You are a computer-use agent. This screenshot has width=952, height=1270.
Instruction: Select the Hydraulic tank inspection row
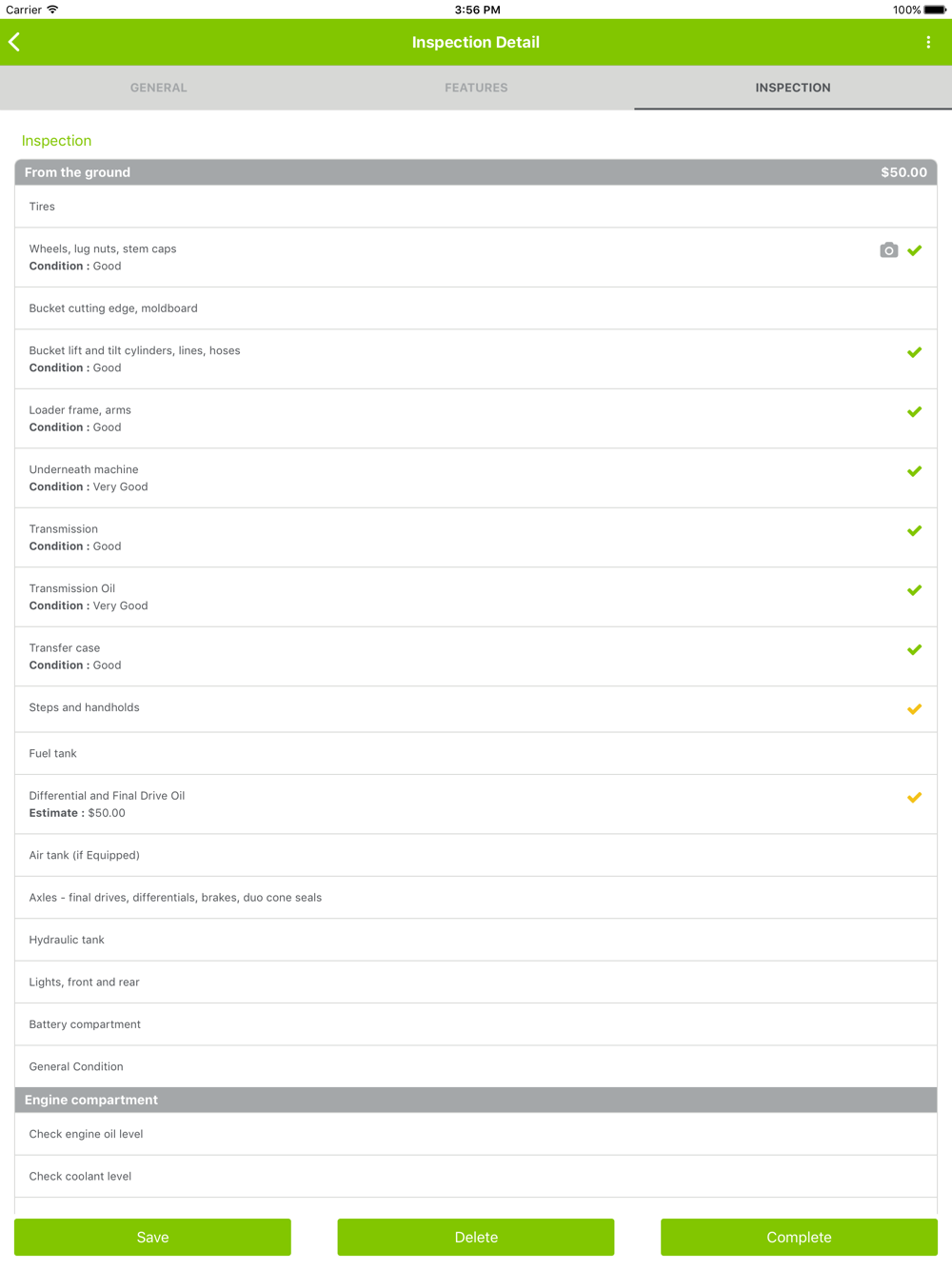pos(476,940)
